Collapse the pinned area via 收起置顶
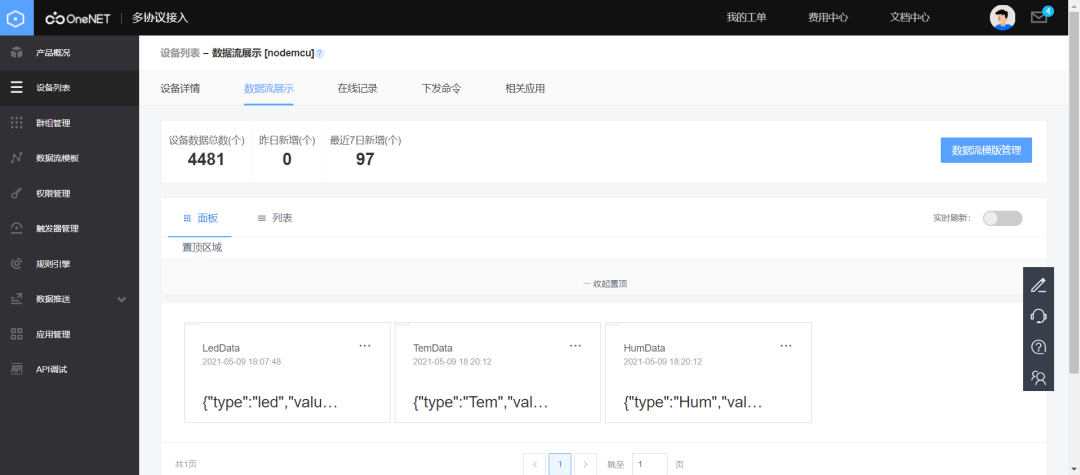Image resolution: width=1080 pixels, height=475 pixels. tap(605, 284)
